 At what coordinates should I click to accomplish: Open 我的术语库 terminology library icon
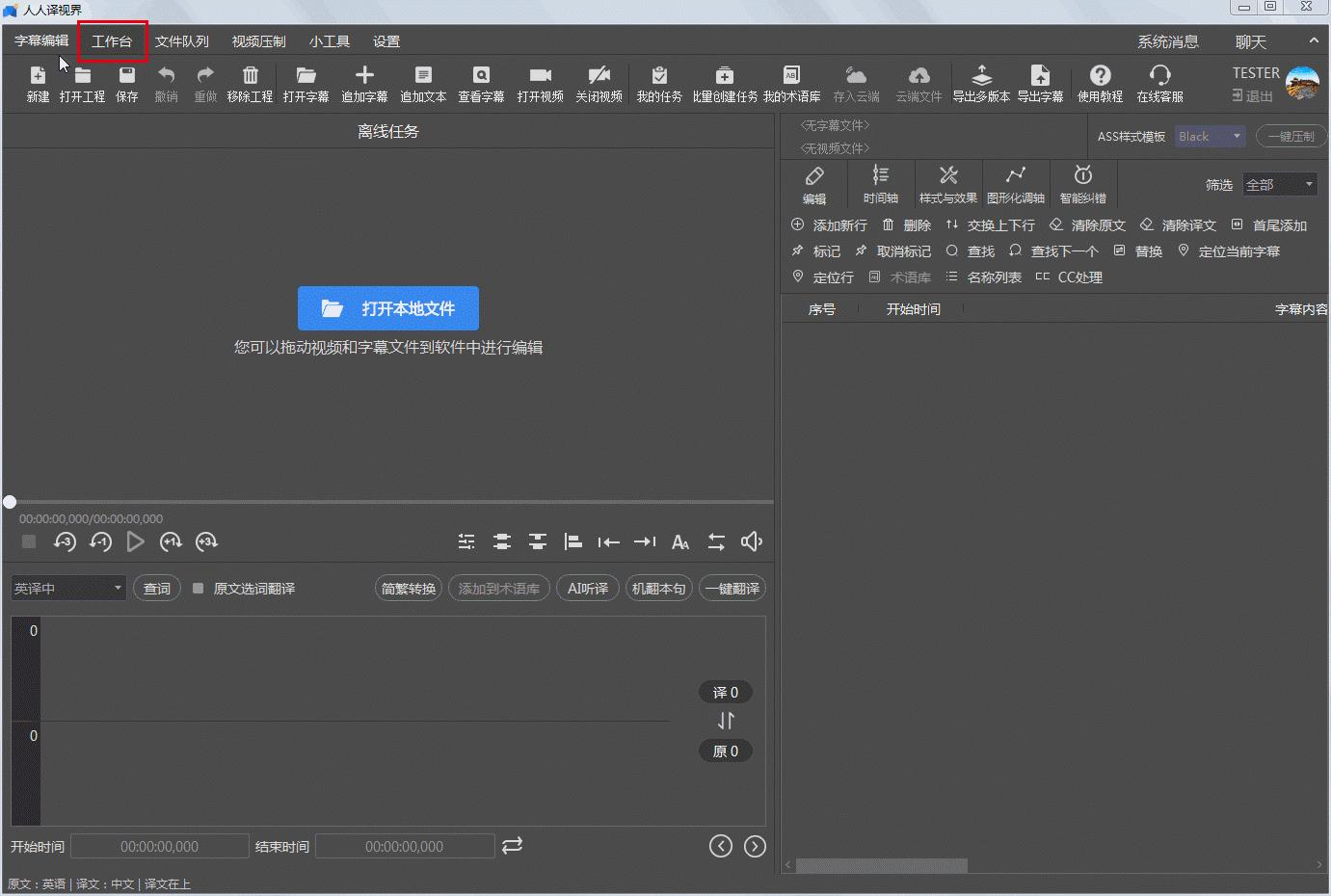tap(791, 76)
